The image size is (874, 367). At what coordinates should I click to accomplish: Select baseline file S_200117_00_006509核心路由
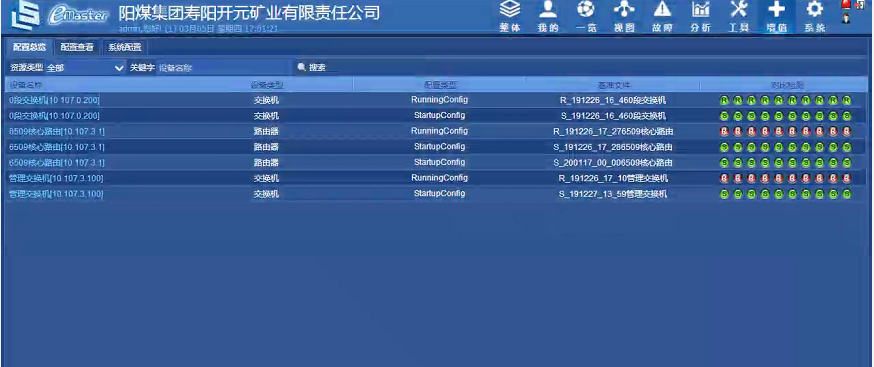click(613, 163)
